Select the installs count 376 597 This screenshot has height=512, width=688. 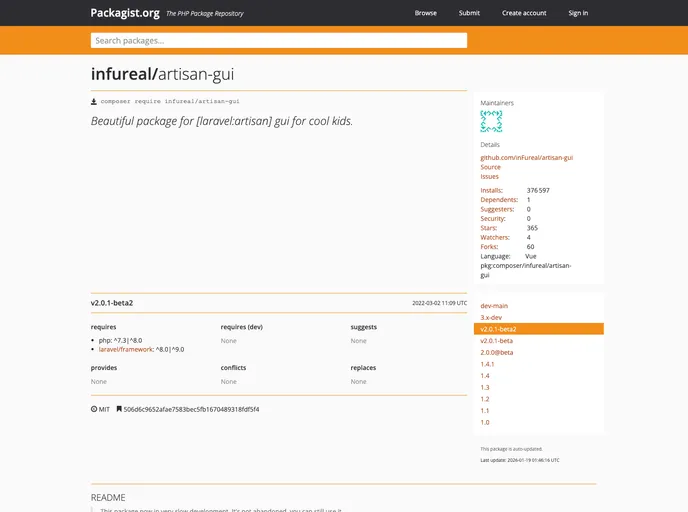[538, 190]
